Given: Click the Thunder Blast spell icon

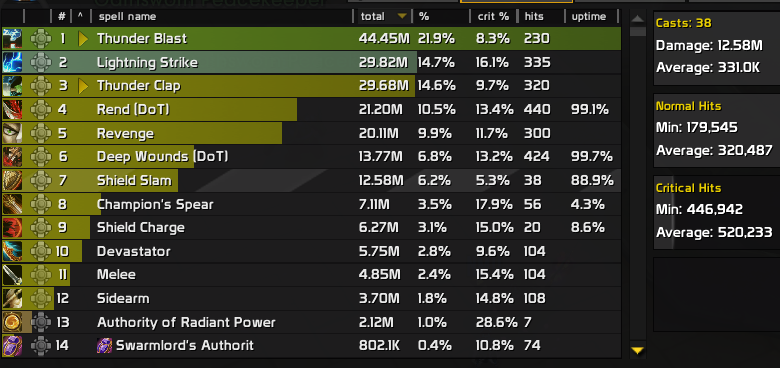Looking at the screenshot, I should click(x=12, y=39).
